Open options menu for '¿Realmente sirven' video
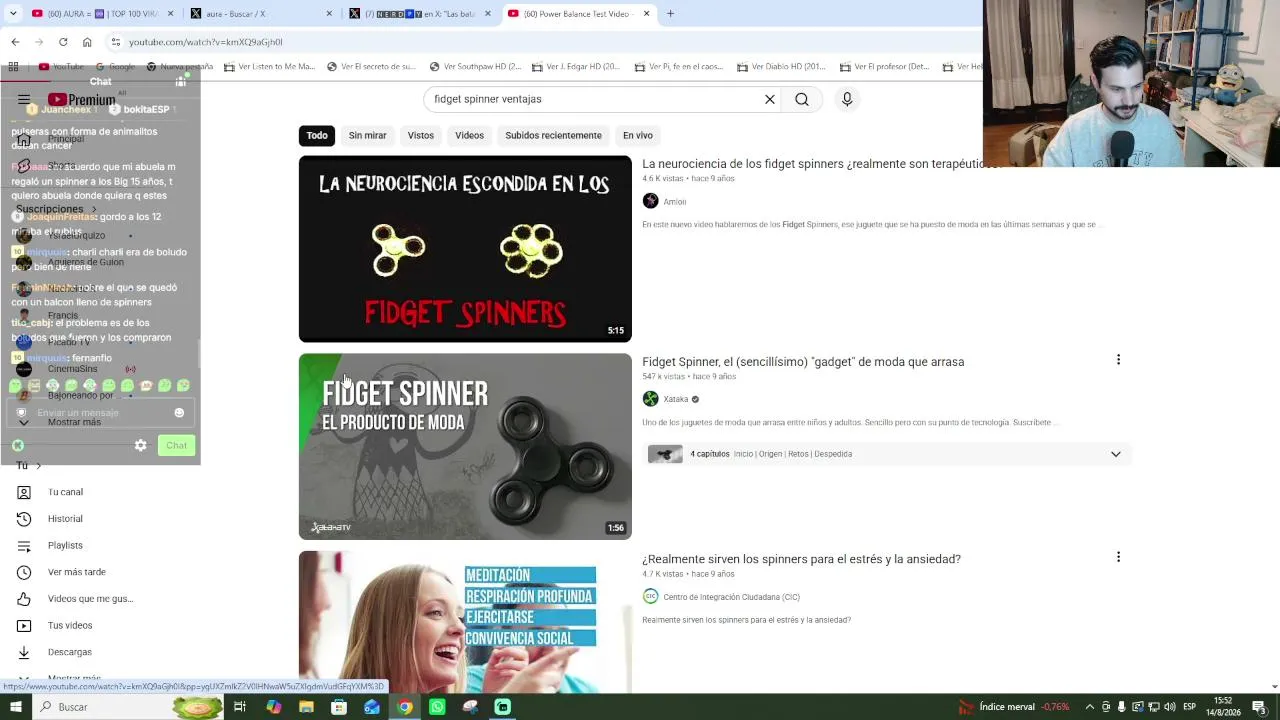Screen dimensions: 1280x720 tap(1118, 557)
